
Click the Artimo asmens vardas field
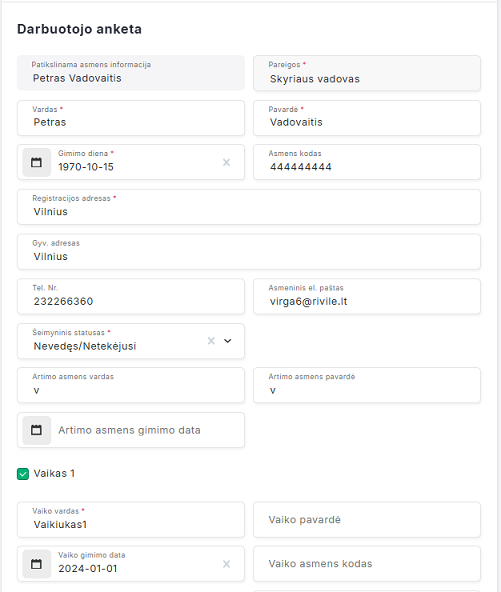tap(131, 385)
